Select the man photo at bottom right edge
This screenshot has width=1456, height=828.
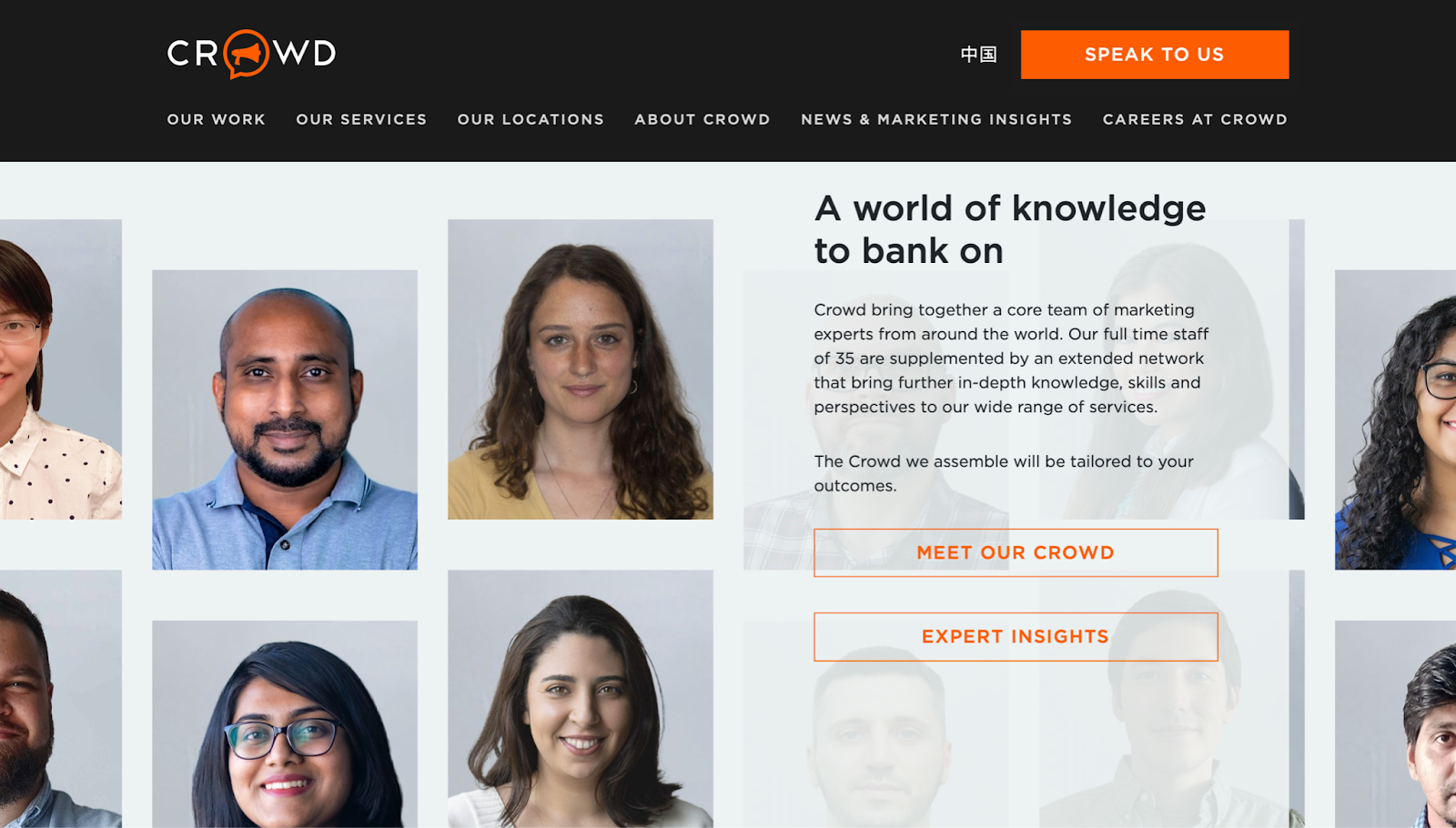1395,724
